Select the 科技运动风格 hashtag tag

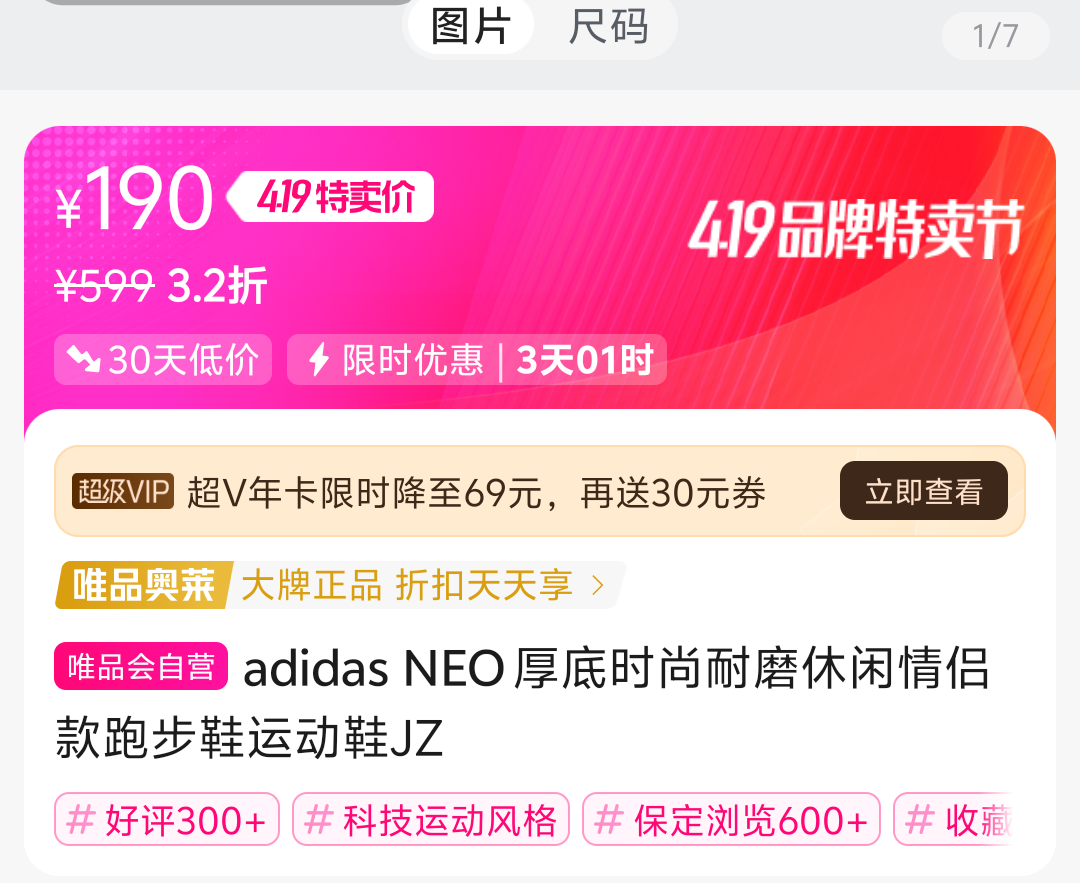tap(430, 820)
